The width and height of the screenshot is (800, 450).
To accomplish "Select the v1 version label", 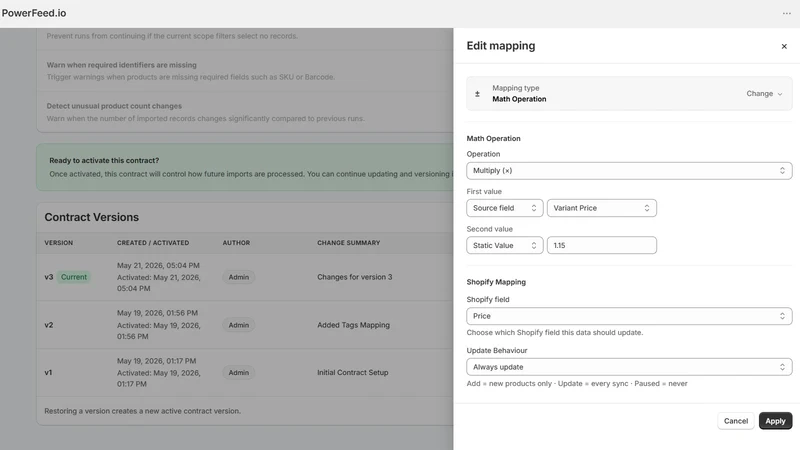I will coord(48,372).
